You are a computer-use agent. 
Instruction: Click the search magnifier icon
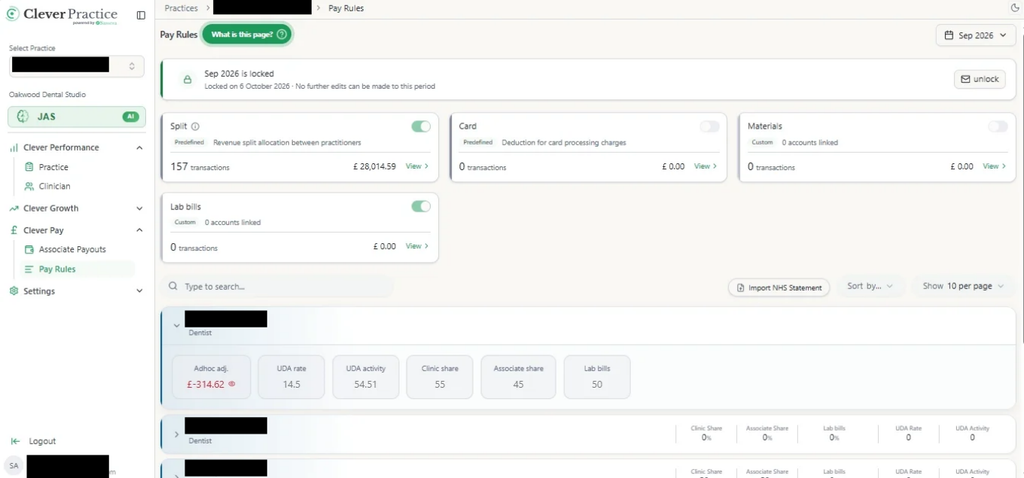[172, 287]
